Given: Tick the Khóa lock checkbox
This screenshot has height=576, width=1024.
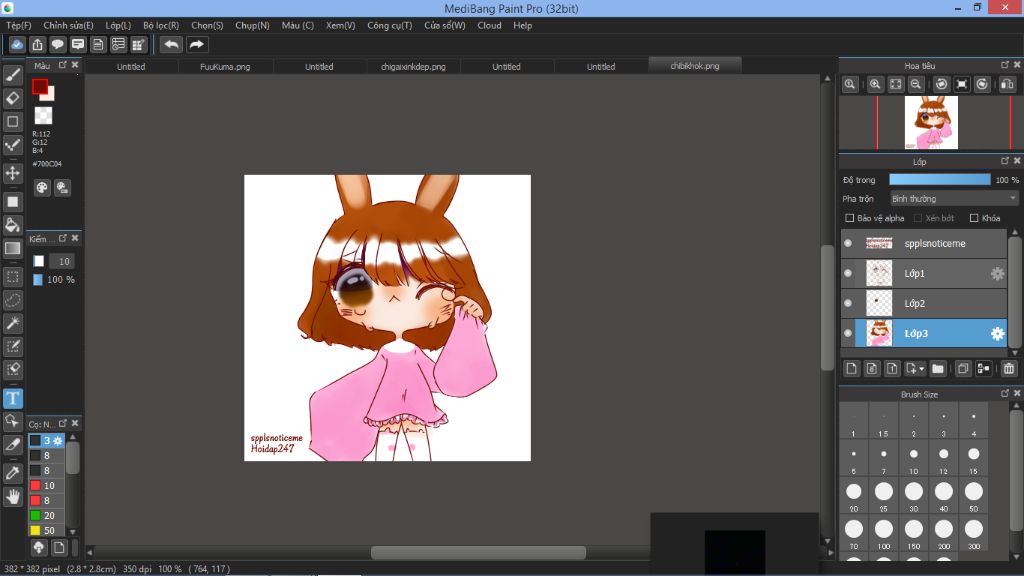Looking at the screenshot, I should pyautogui.click(x=974, y=218).
